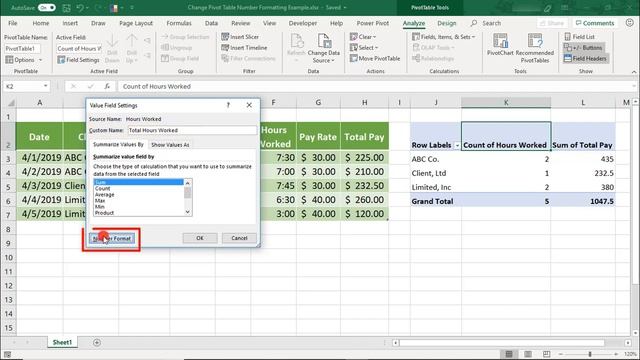Switch to Normal view in status bar
640x360 pixels.
pyautogui.click(x=509, y=354)
